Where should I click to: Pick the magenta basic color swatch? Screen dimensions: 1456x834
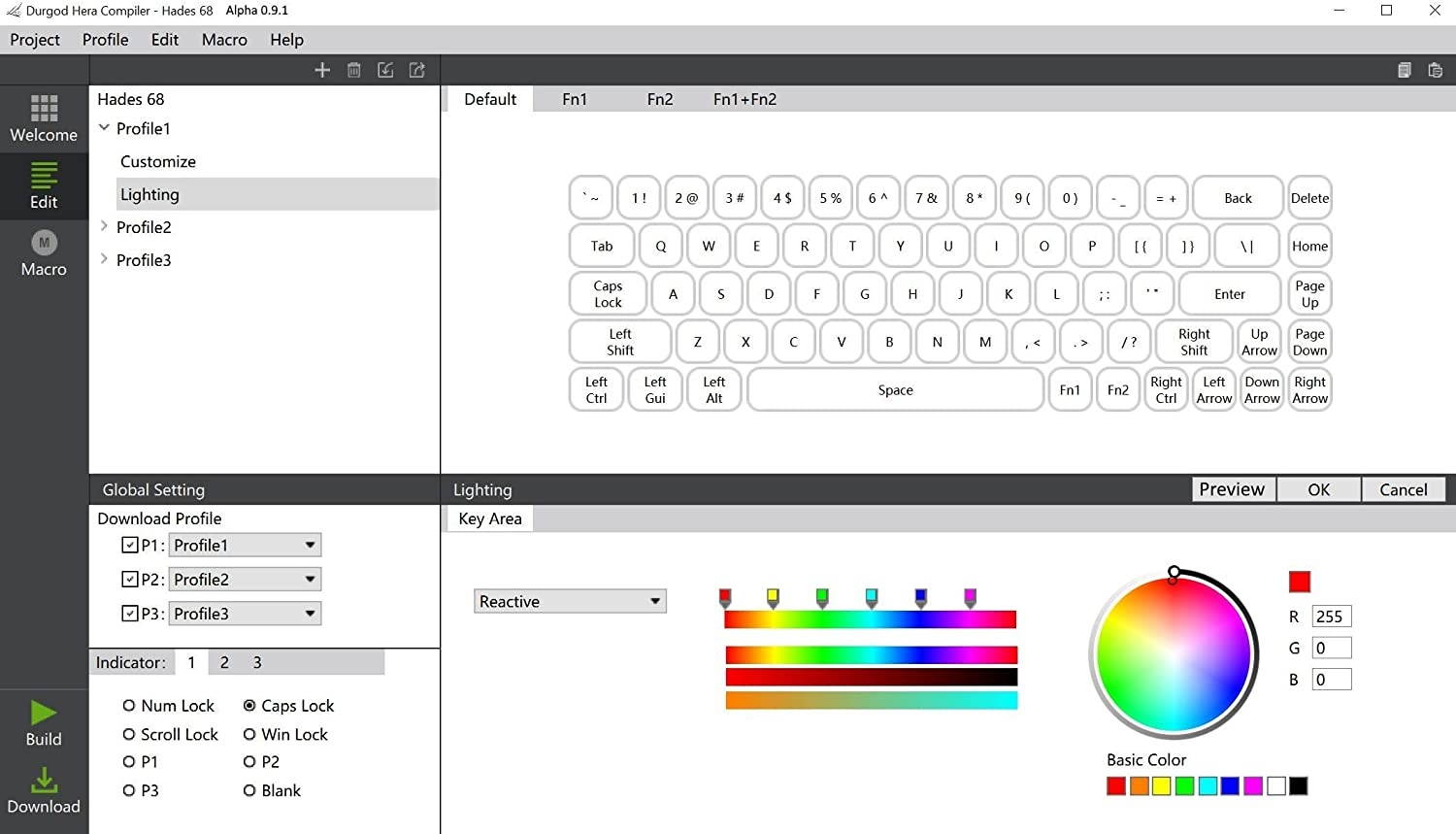coord(1252,785)
